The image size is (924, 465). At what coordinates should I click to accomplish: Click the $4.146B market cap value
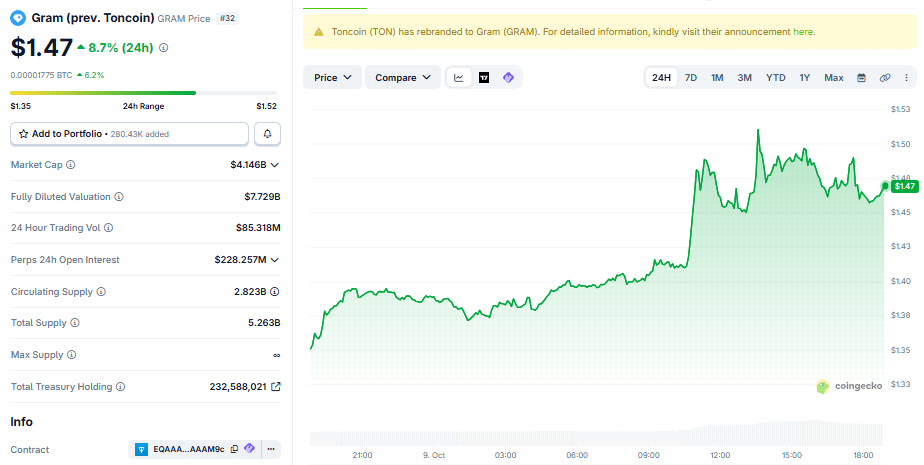point(248,164)
